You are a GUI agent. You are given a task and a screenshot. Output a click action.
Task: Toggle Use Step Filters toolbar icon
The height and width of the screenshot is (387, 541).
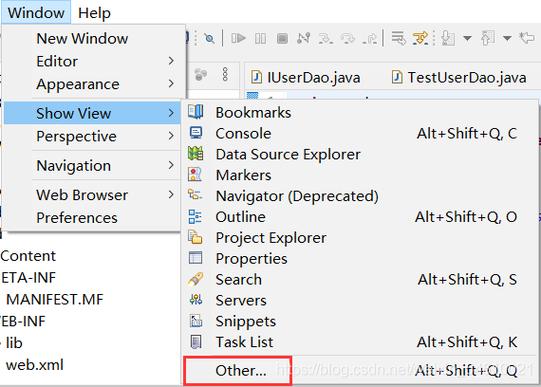421,38
